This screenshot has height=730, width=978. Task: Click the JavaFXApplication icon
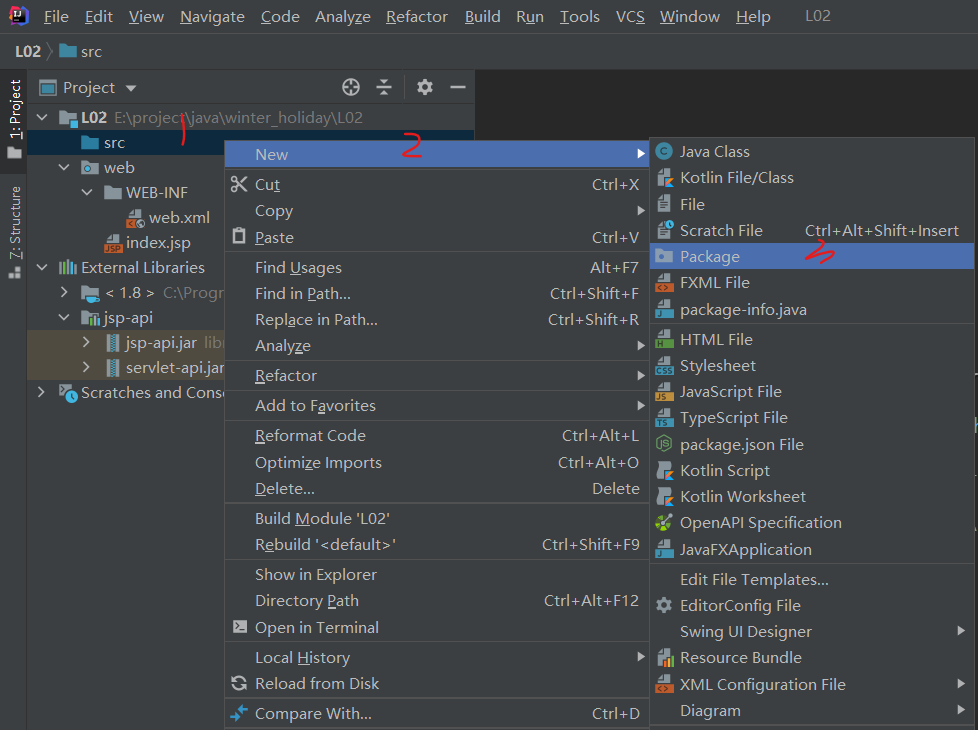pos(664,550)
